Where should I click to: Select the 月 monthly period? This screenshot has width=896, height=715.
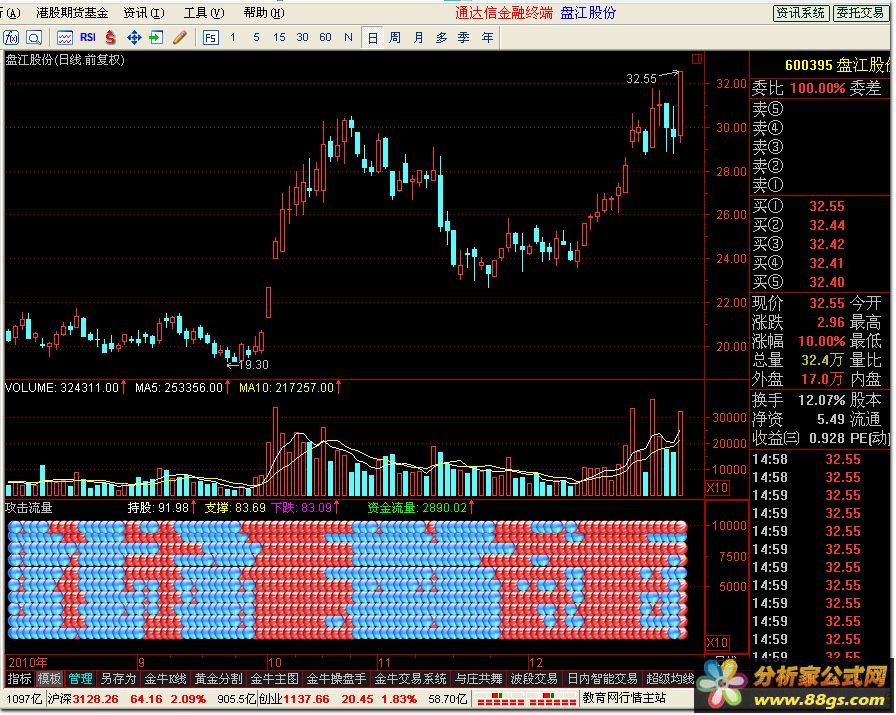point(418,38)
